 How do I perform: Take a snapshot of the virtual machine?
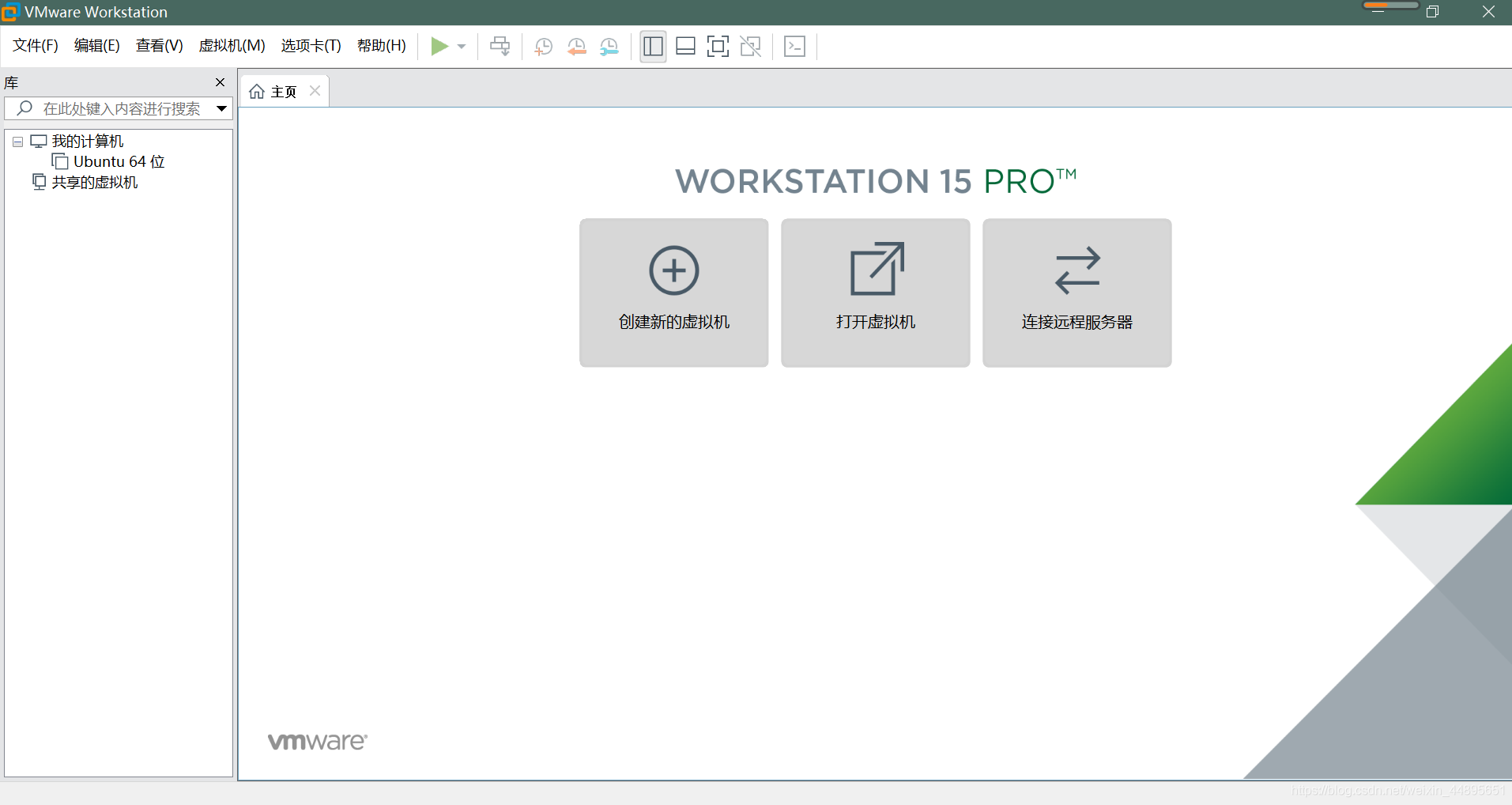543,47
